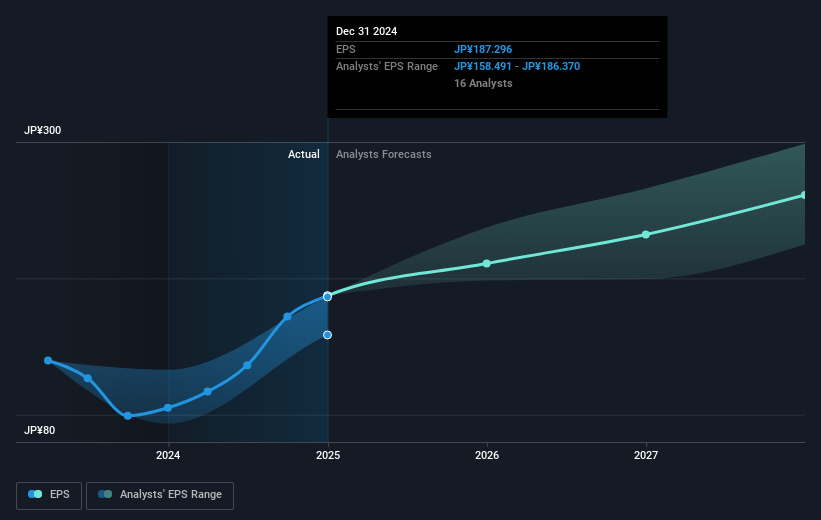Click the JP¥80 y-axis label
The image size is (821, 520).
39,430
